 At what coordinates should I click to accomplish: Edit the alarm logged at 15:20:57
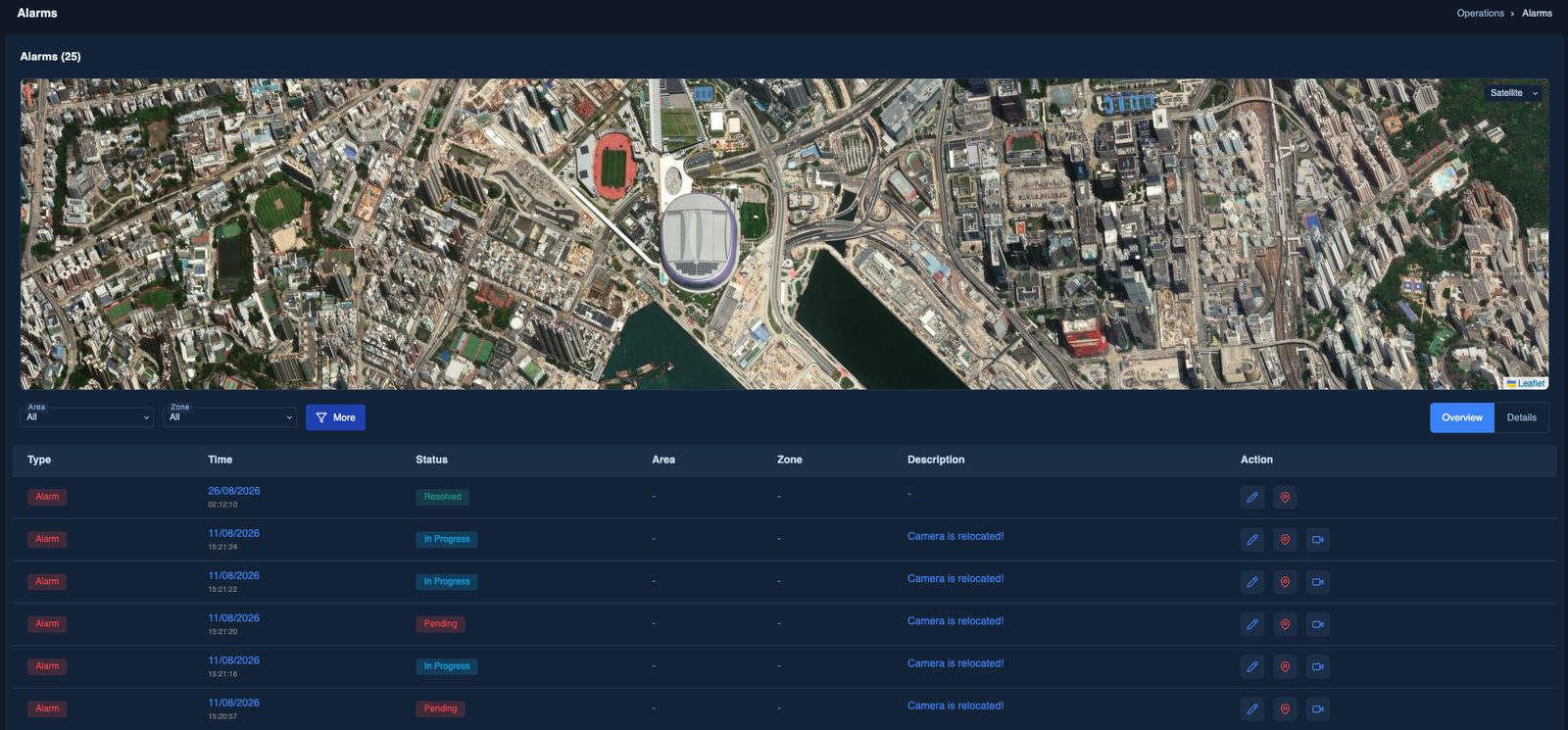(1252, 708)
